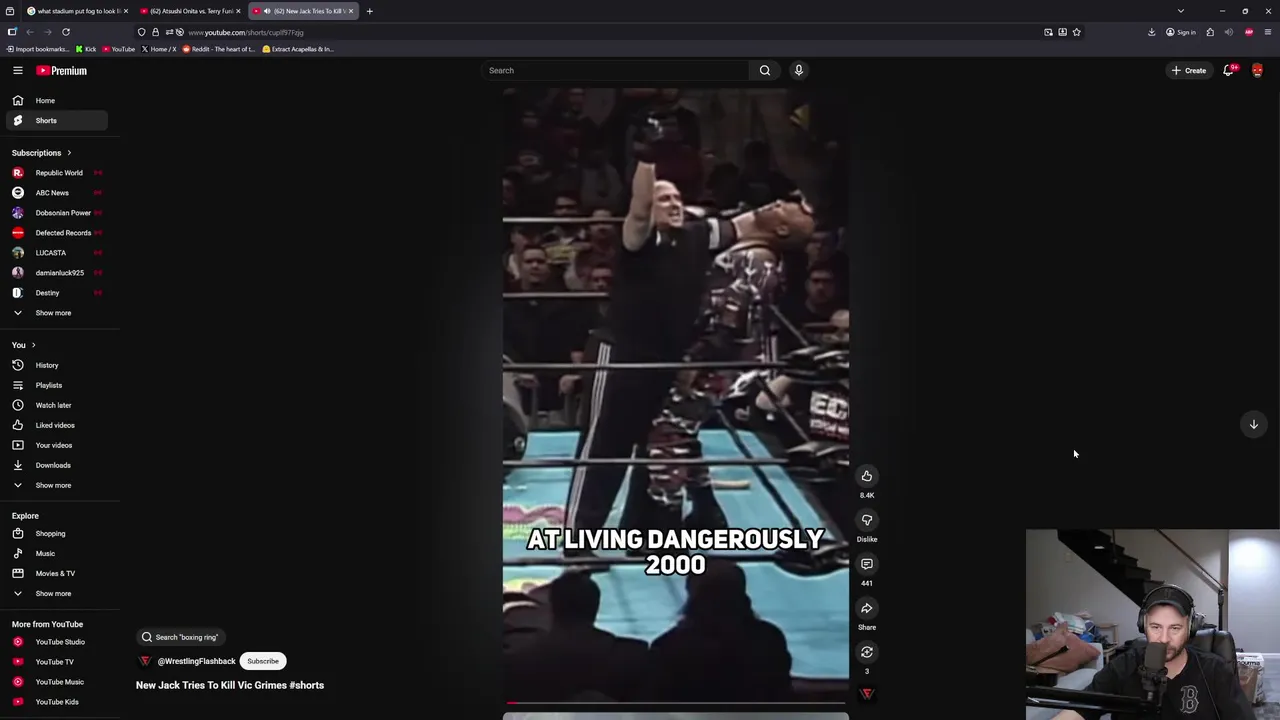
Task: Open the browser downloads arrow icon
Action: click(1151, 32)
